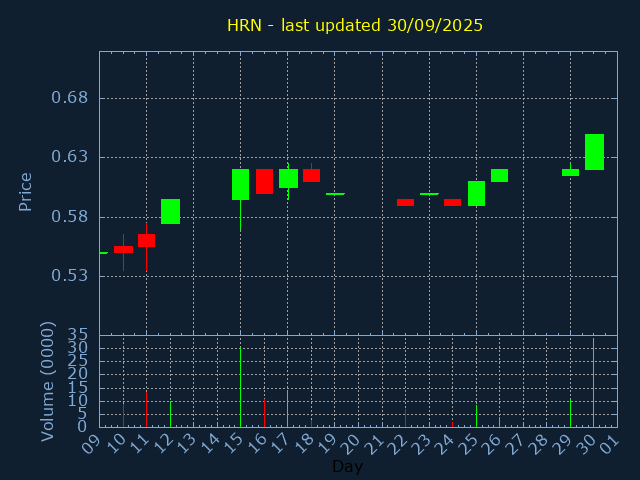640x480 pixels.
Task: Select the 35 volume axis label
Action: (x=78, y=336)
